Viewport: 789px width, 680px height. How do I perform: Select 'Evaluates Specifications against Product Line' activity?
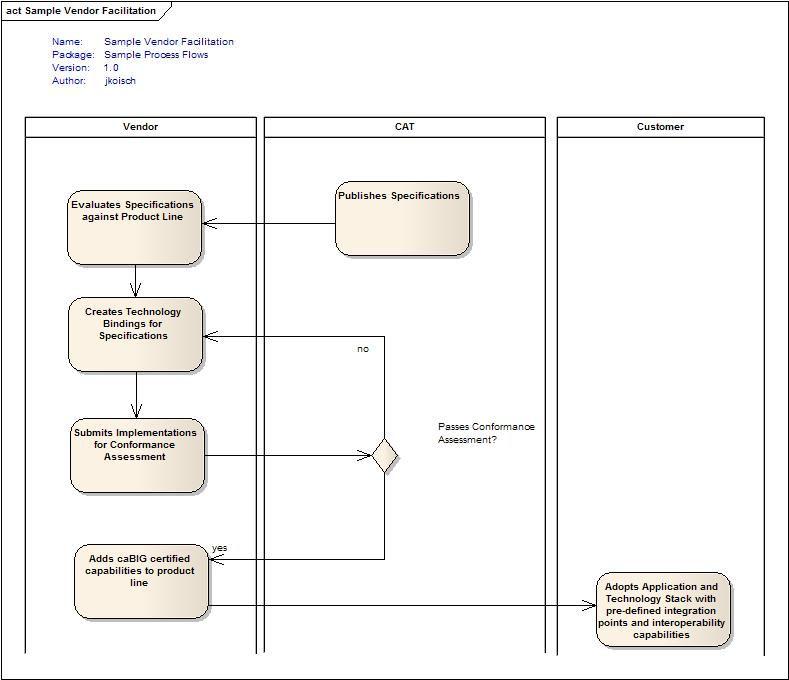coord(134,227)
